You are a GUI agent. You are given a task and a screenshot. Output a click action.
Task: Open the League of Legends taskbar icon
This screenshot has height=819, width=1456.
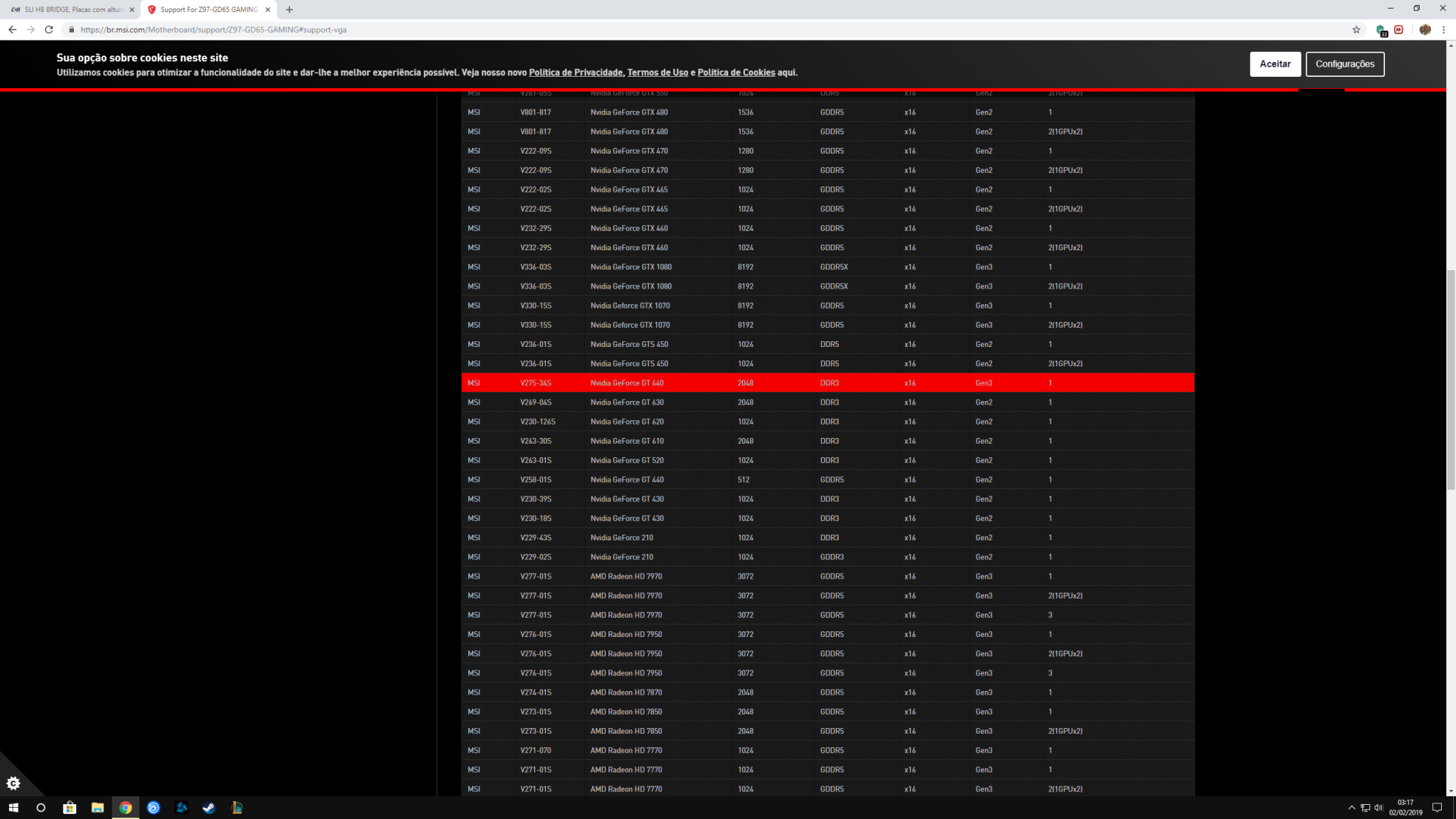[237, 808]
